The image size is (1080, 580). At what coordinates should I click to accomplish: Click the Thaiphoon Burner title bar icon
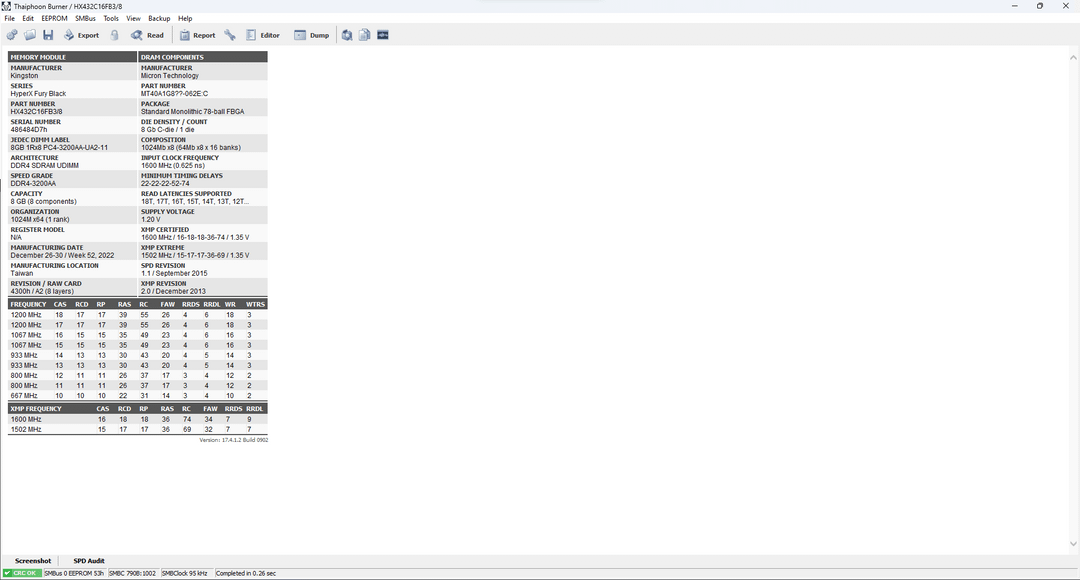(x=6, y=6)
